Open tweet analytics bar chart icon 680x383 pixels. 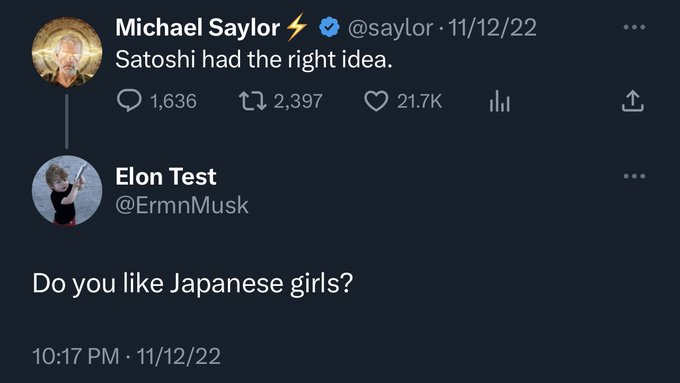point(500,101)
